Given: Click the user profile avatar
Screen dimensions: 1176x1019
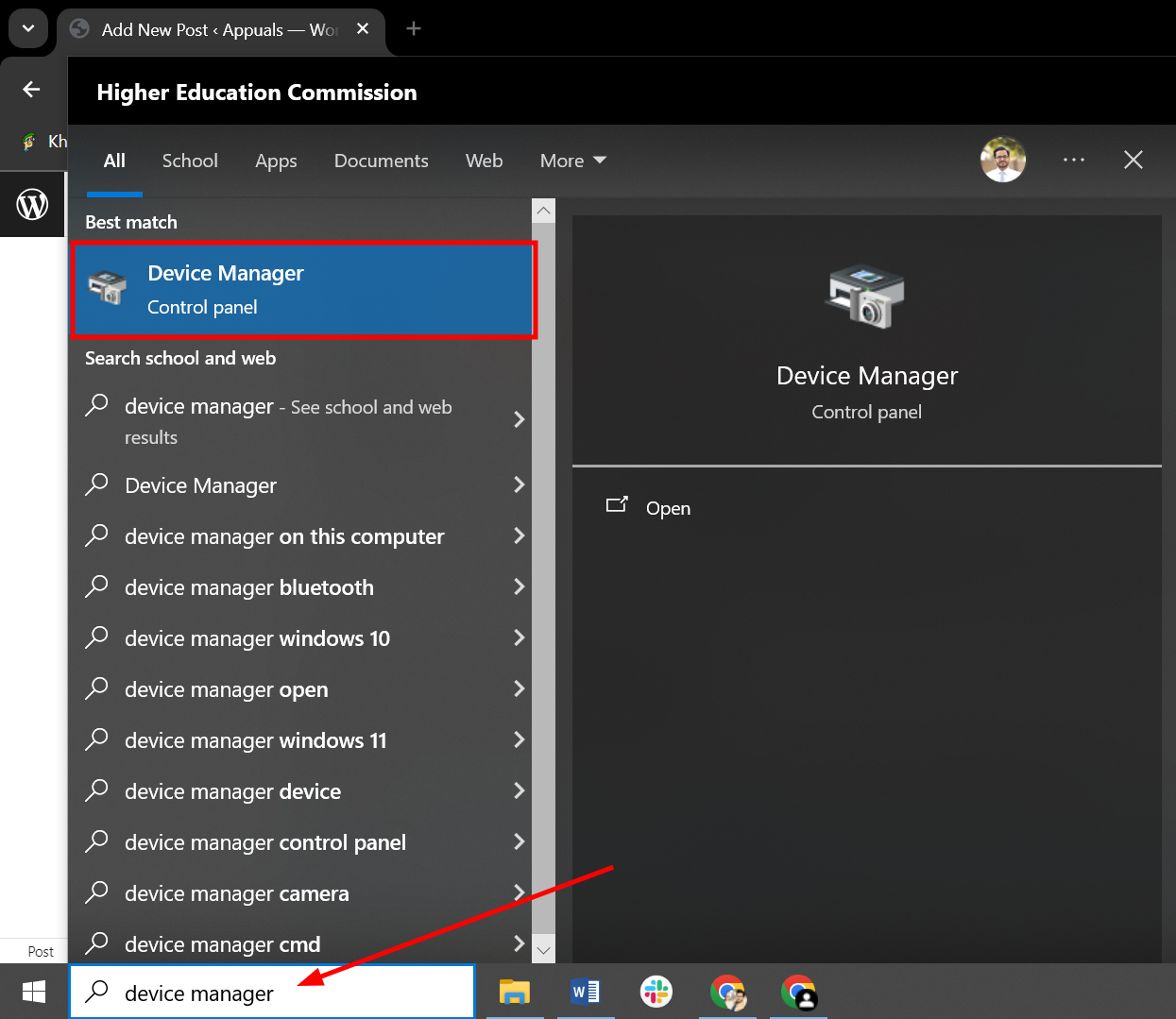Looking at the screenshot, I should (x=1002, y=160).
